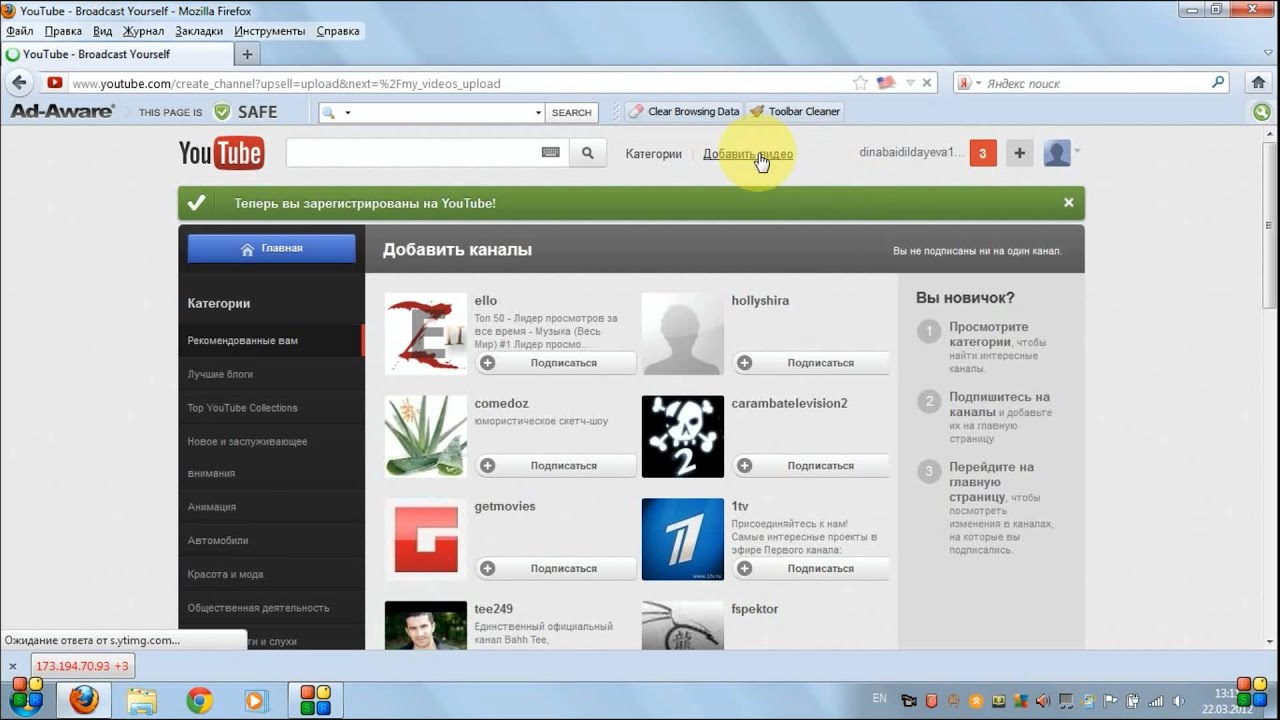Screen dimensions: 1280x720
Task: Click the fspektor channel name
Action: 755,609
